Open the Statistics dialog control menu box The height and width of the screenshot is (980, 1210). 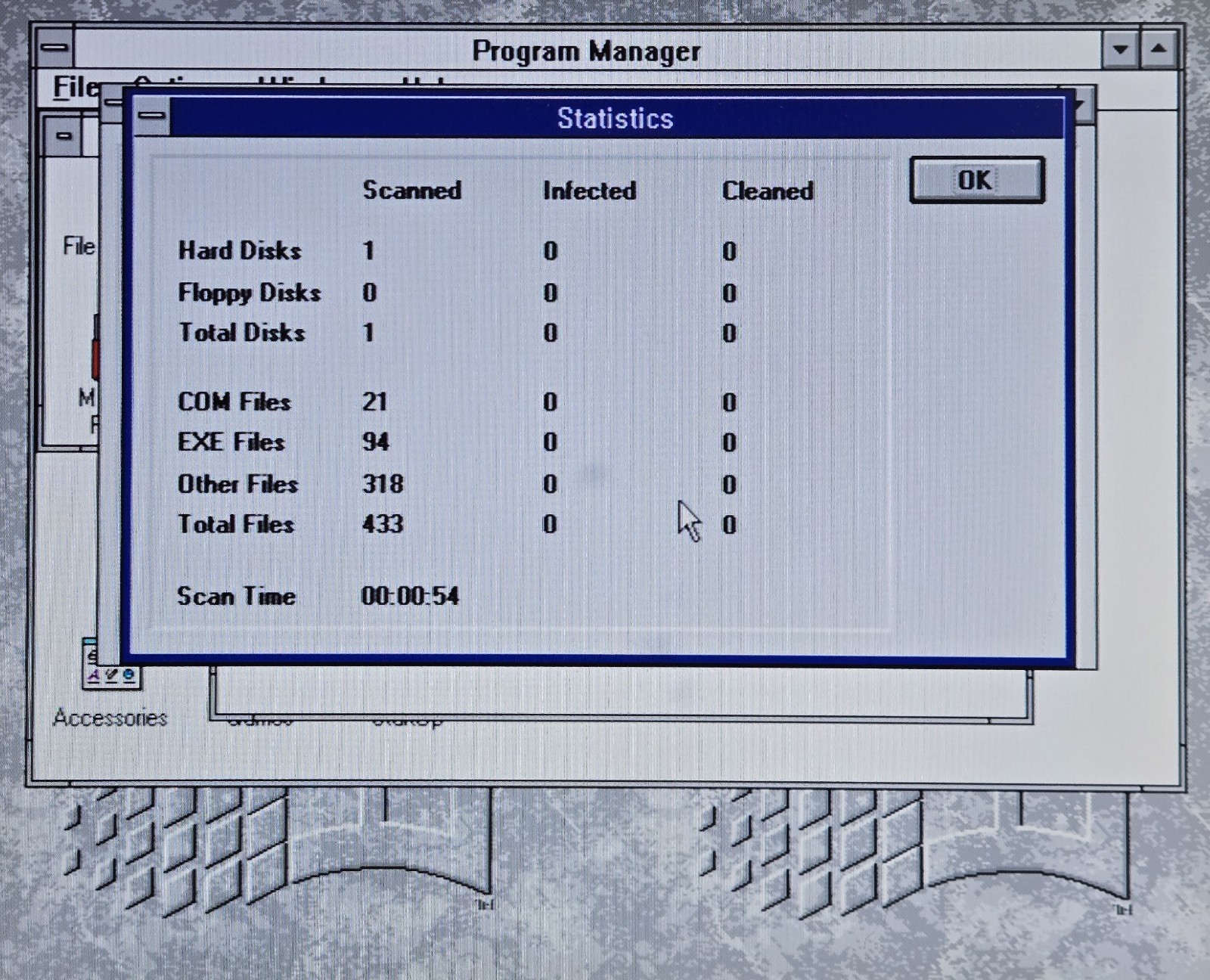(153, 116)
